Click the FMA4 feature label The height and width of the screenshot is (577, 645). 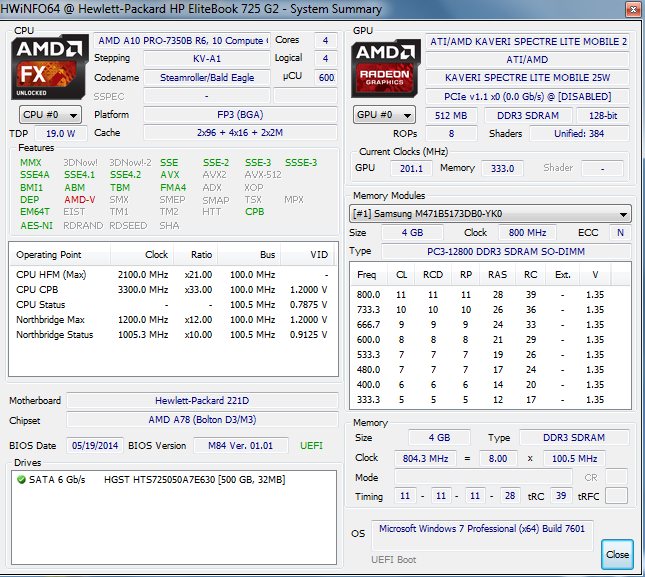click(173, 188)
